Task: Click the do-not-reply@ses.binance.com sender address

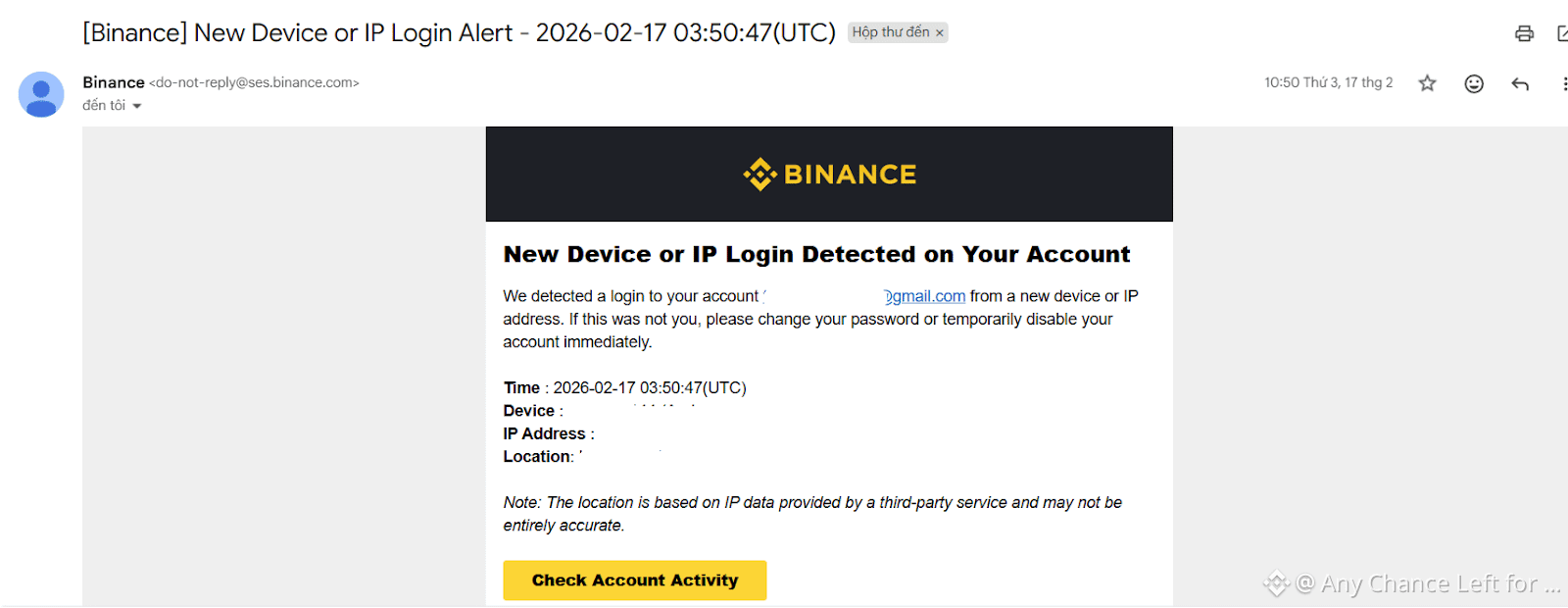Action: tap(254, 82)
